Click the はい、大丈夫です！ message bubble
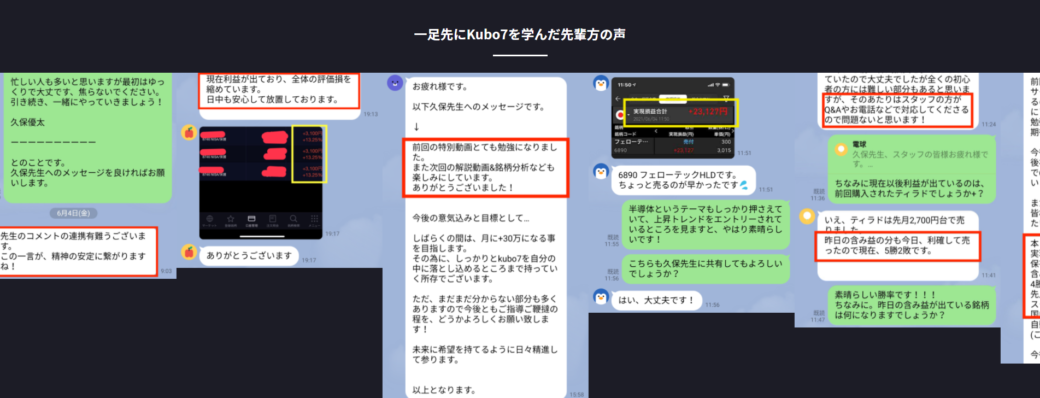This screenshot has height=398, width=1040. point(655,300)
